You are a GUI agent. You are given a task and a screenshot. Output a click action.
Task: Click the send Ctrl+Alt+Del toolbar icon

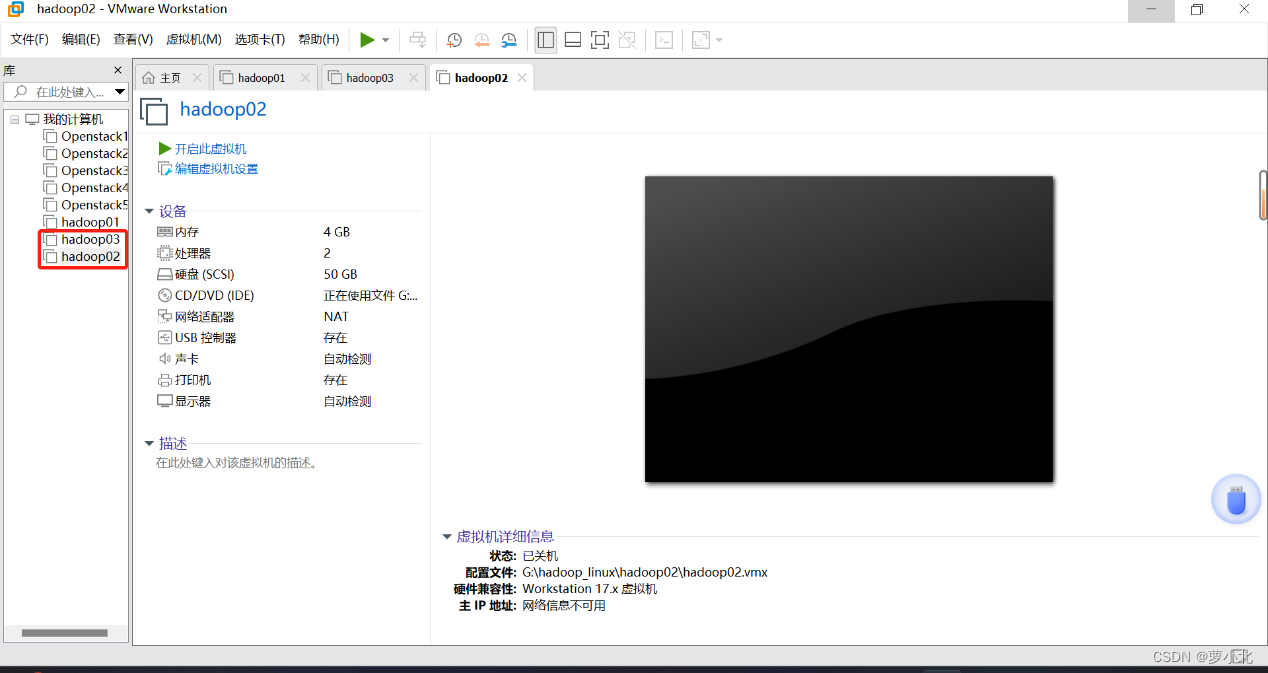418,40
